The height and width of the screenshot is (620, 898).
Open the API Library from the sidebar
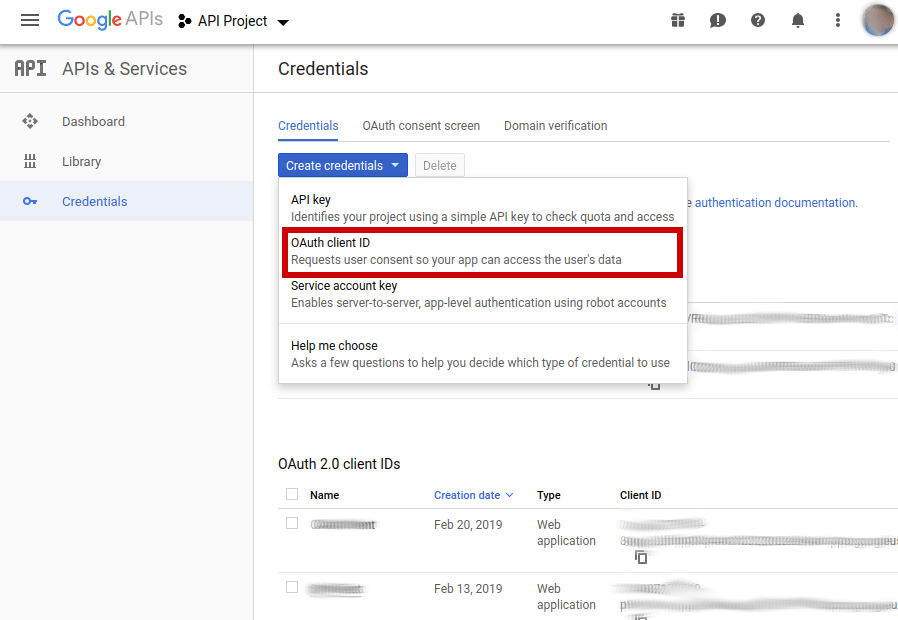(x=81, y=161)
